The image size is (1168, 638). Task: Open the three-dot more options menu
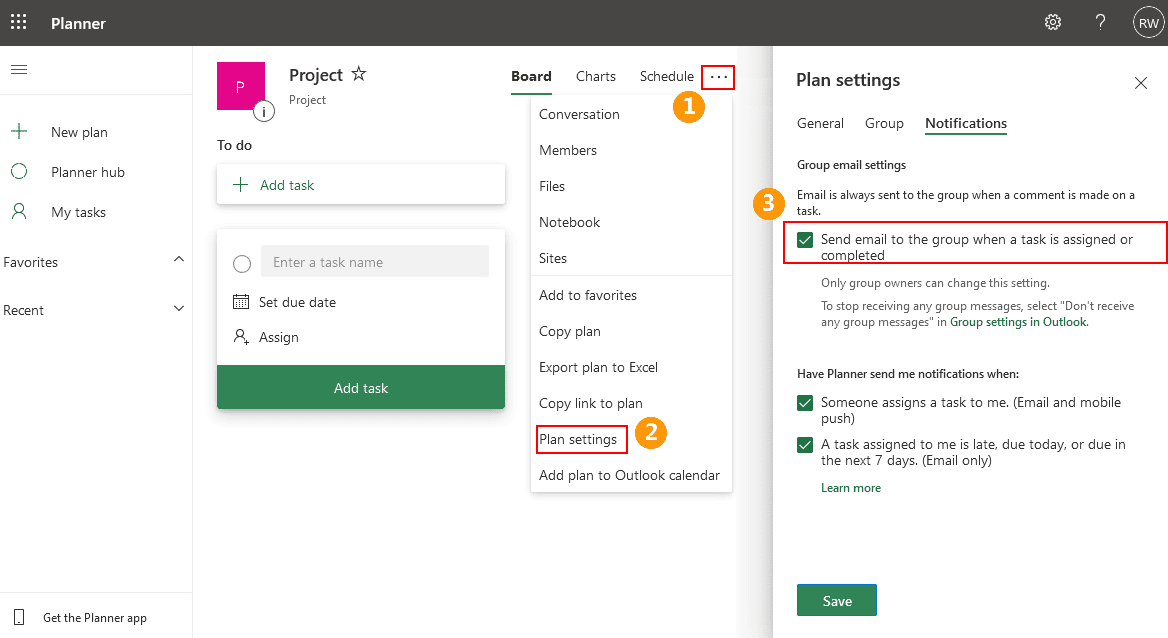coord(719,77)
